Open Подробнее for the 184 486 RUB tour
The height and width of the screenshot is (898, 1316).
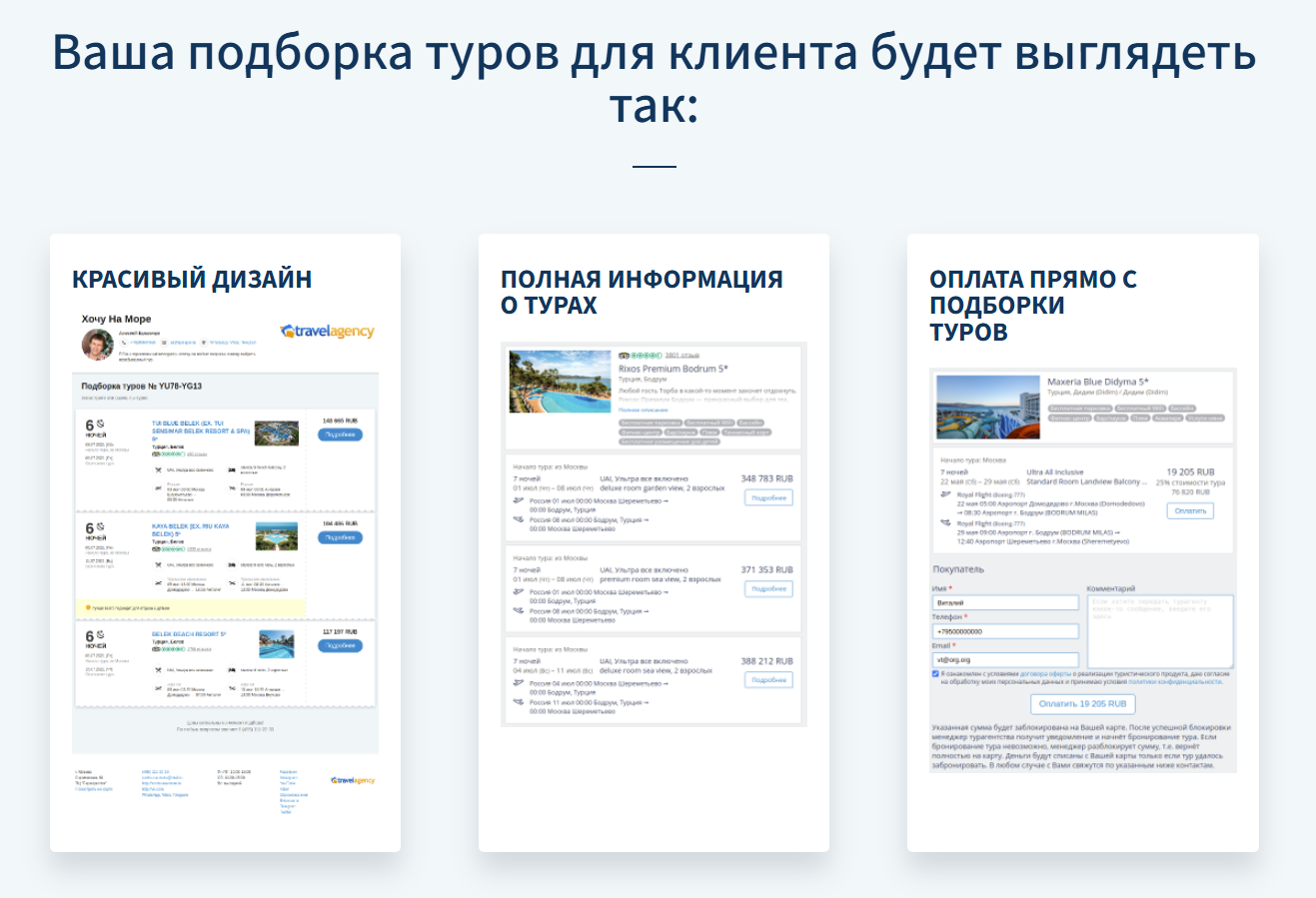pyautogui.click(x=340, y=537)
